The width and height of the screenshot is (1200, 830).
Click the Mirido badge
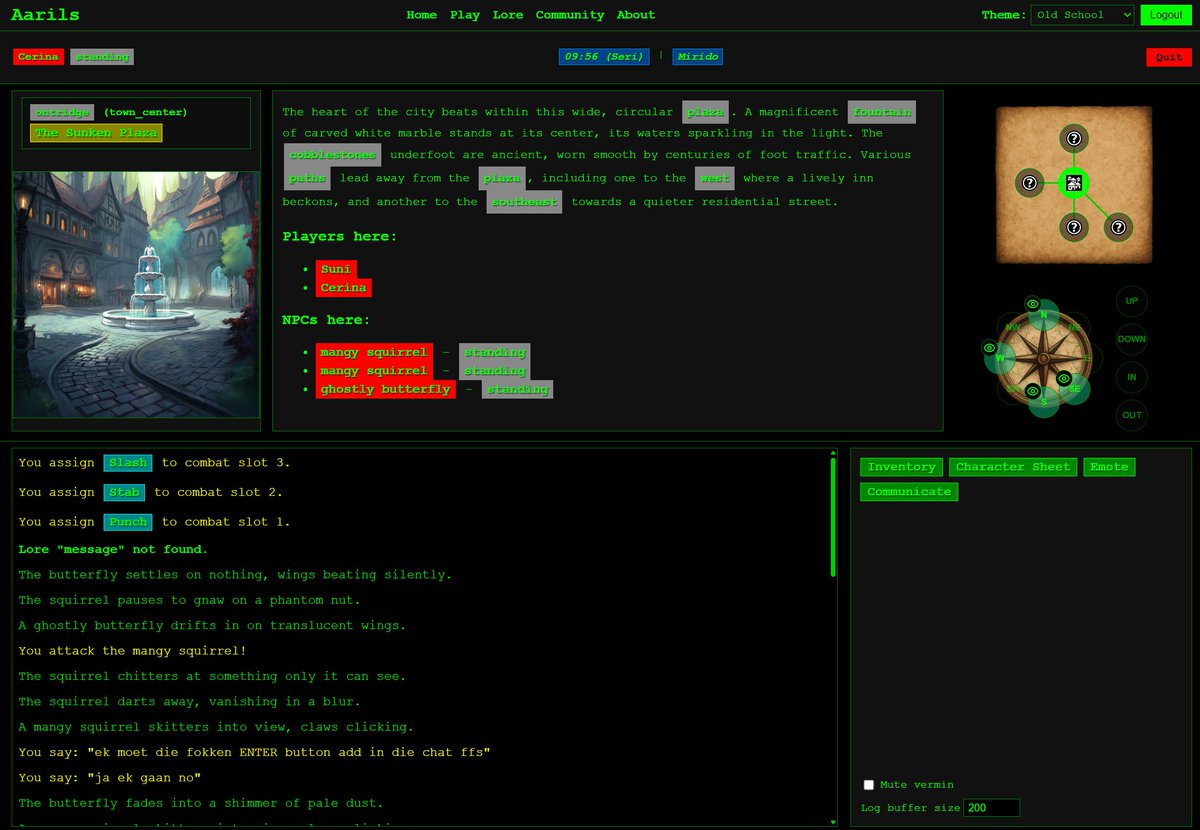click(697, 57)
